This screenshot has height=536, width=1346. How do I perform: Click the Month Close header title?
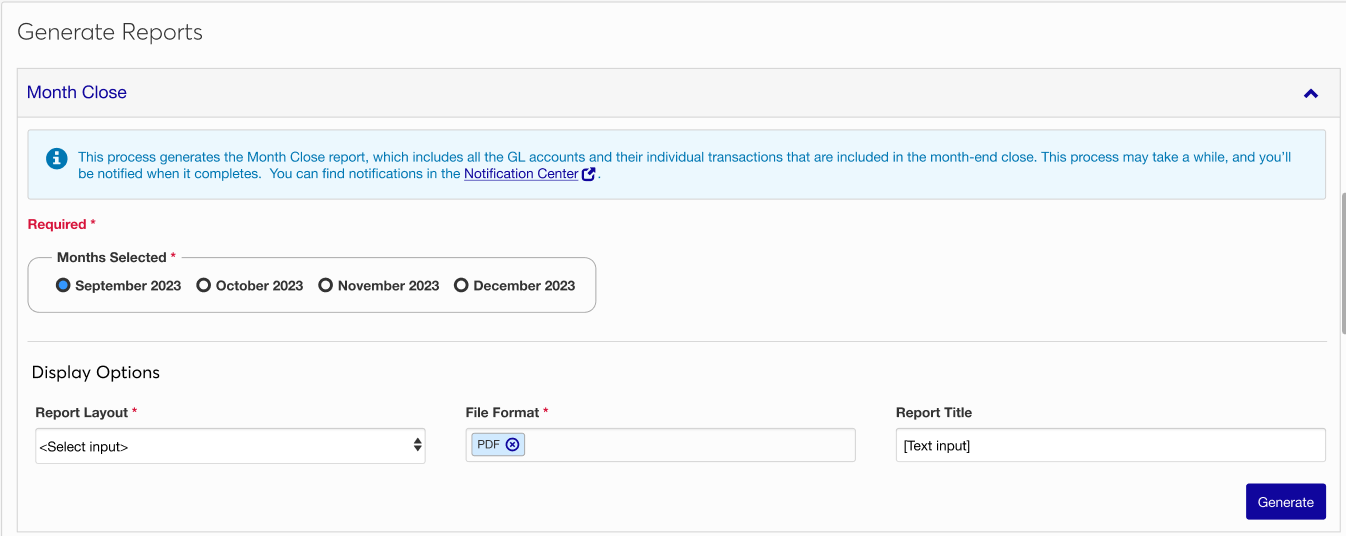tap(77, 92)
